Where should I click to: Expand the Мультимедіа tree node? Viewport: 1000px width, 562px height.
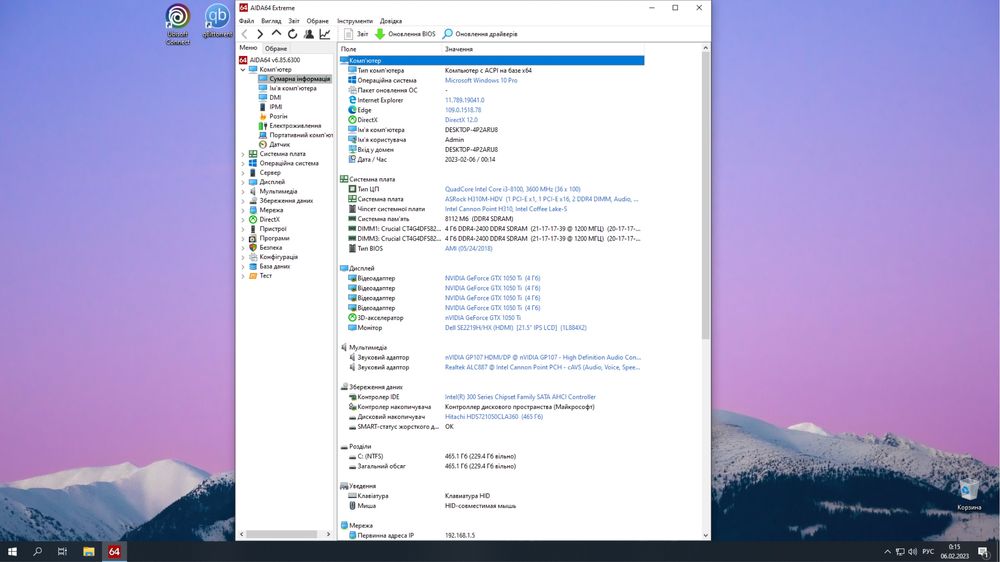tap(242, 191)
